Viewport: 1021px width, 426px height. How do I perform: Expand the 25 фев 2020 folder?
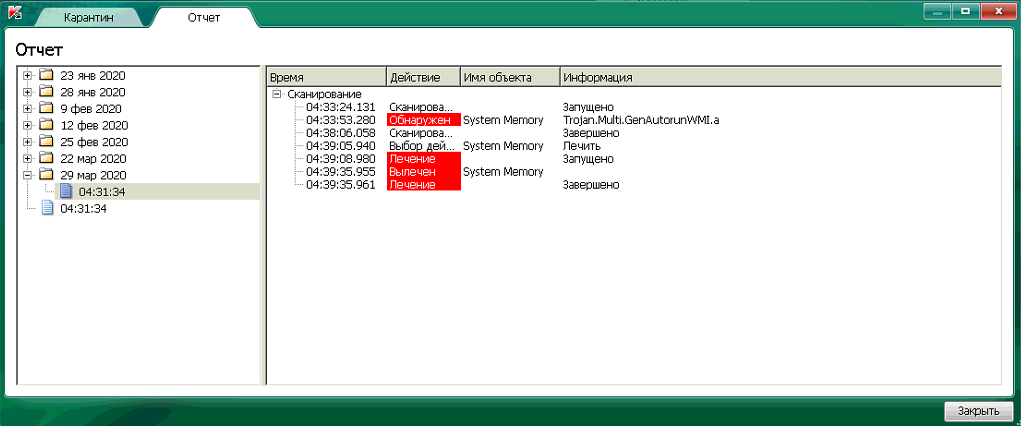point(27,141)
